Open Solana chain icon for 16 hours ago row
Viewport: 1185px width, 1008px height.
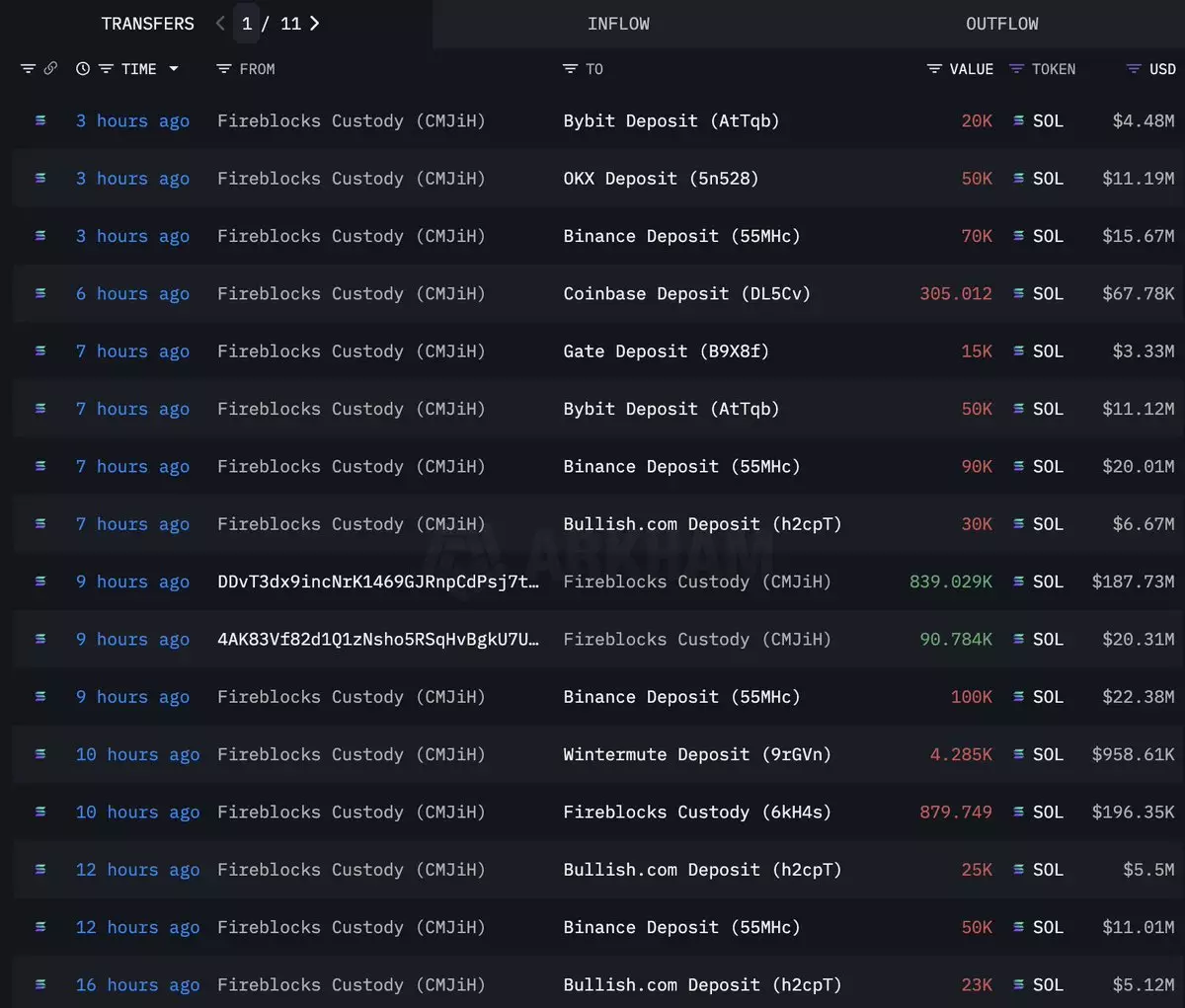tap(40, 984)
